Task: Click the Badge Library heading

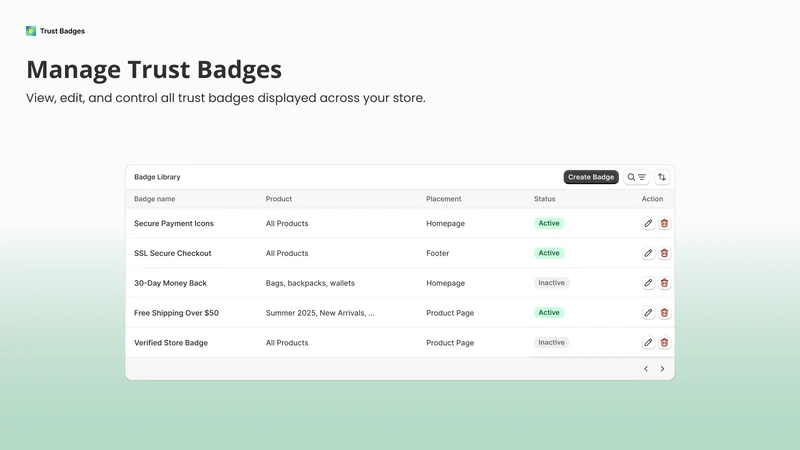Action: click(157, 177)
